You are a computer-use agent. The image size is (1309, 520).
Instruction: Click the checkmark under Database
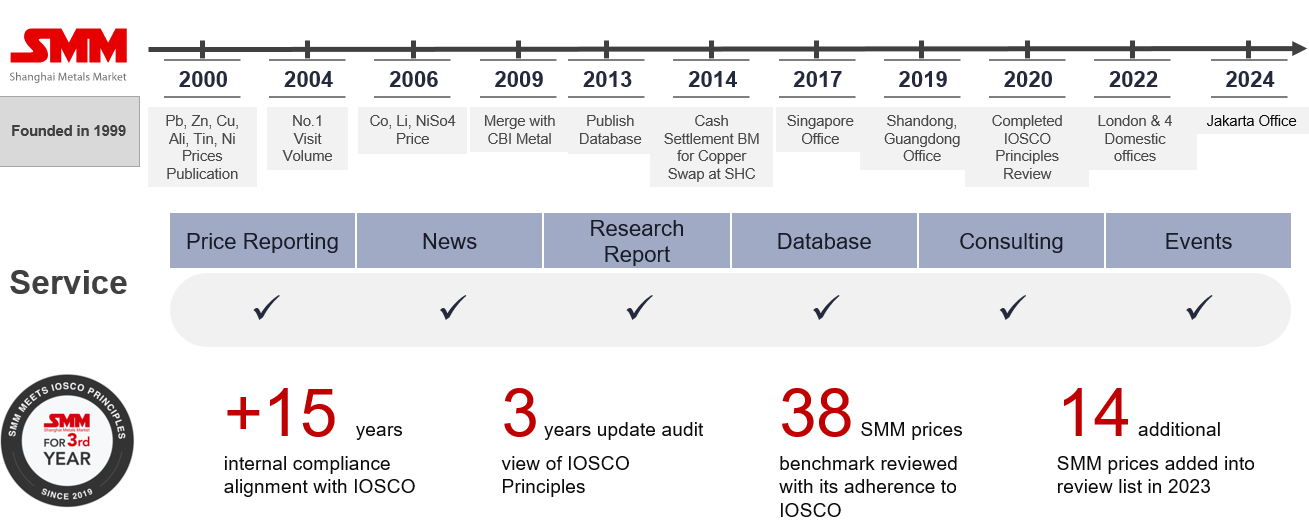pyautogui.click(x=826, y=309)
